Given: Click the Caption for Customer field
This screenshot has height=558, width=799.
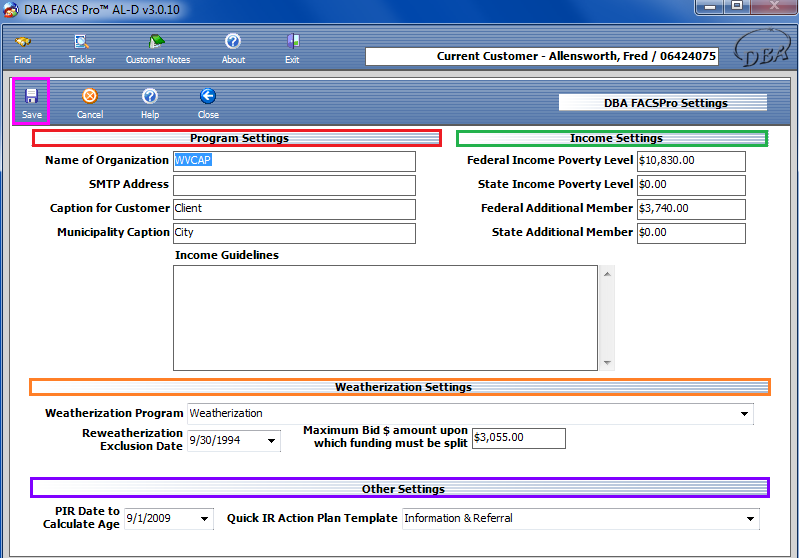Looking at the screenshot, I should point(294,209).
